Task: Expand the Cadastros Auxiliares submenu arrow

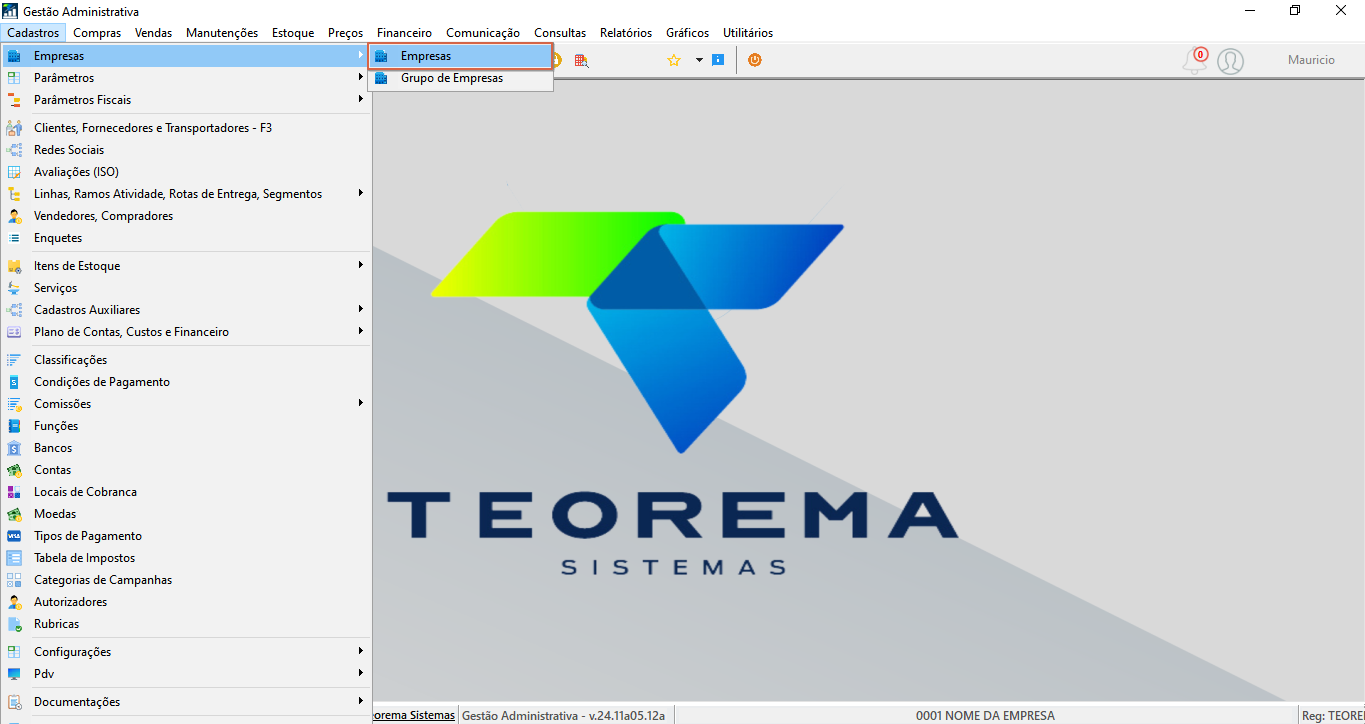Action: 361,310
